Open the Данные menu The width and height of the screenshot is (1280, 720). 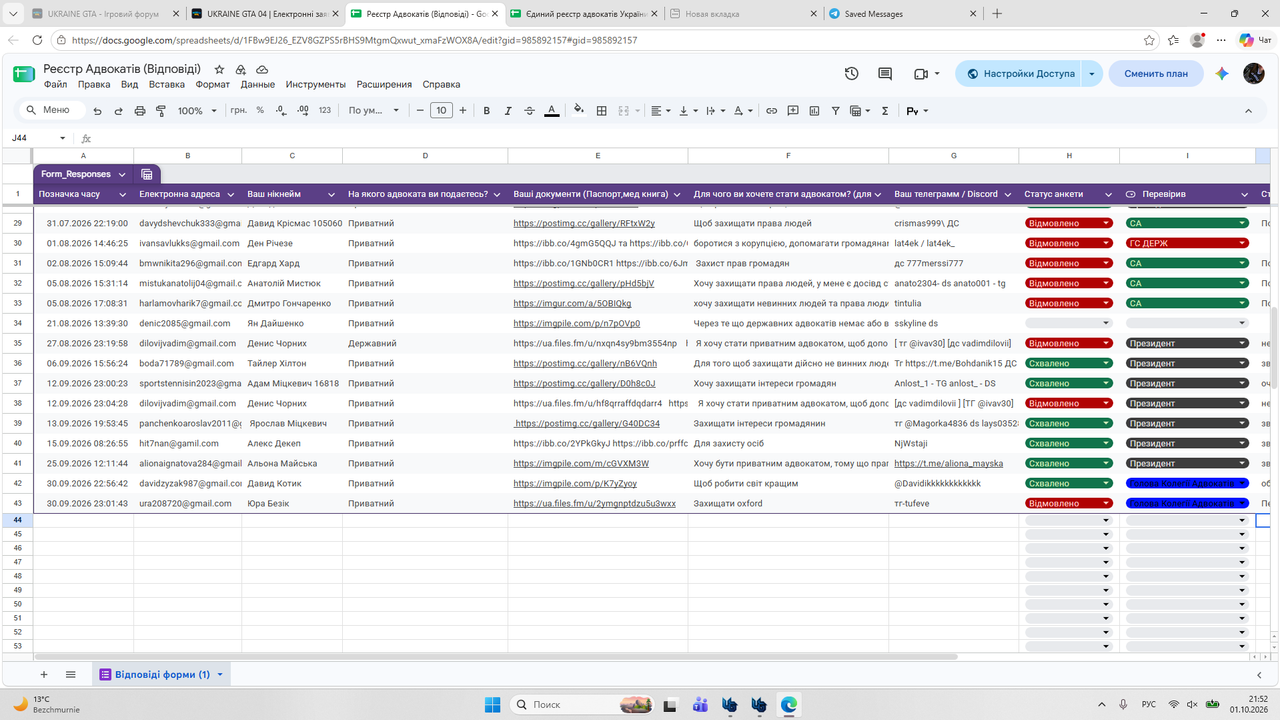pyautogui.click(x=257, y=85)
